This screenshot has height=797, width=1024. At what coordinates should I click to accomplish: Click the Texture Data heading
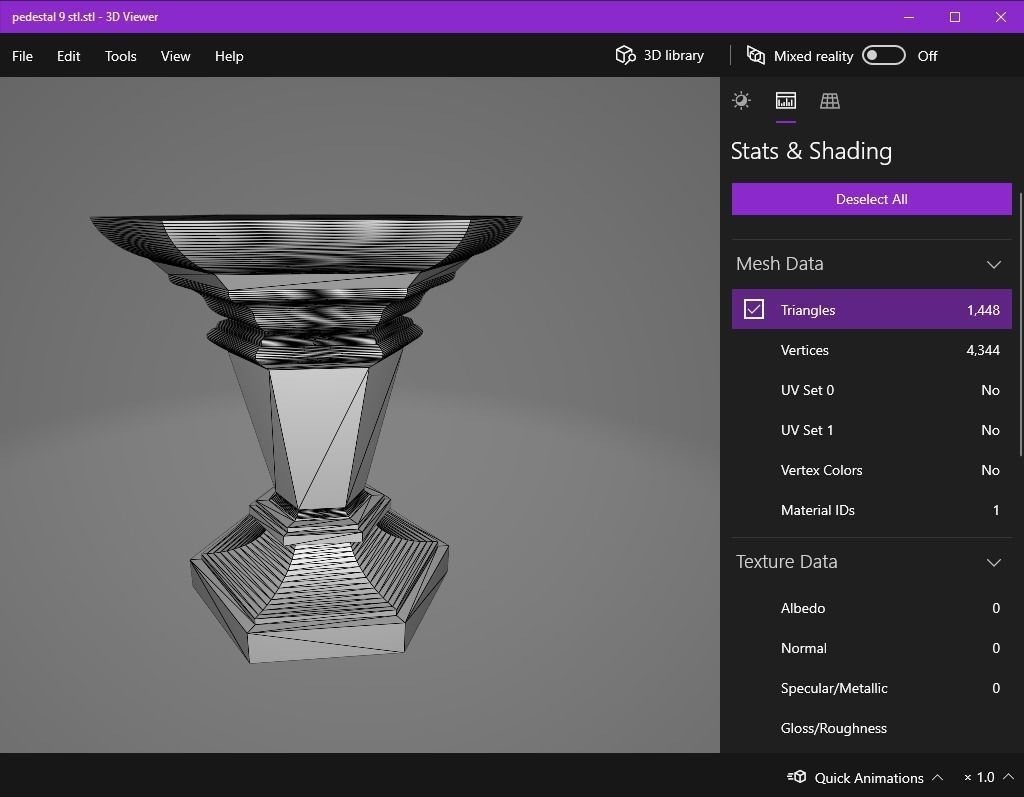click(x=786, y=562)
